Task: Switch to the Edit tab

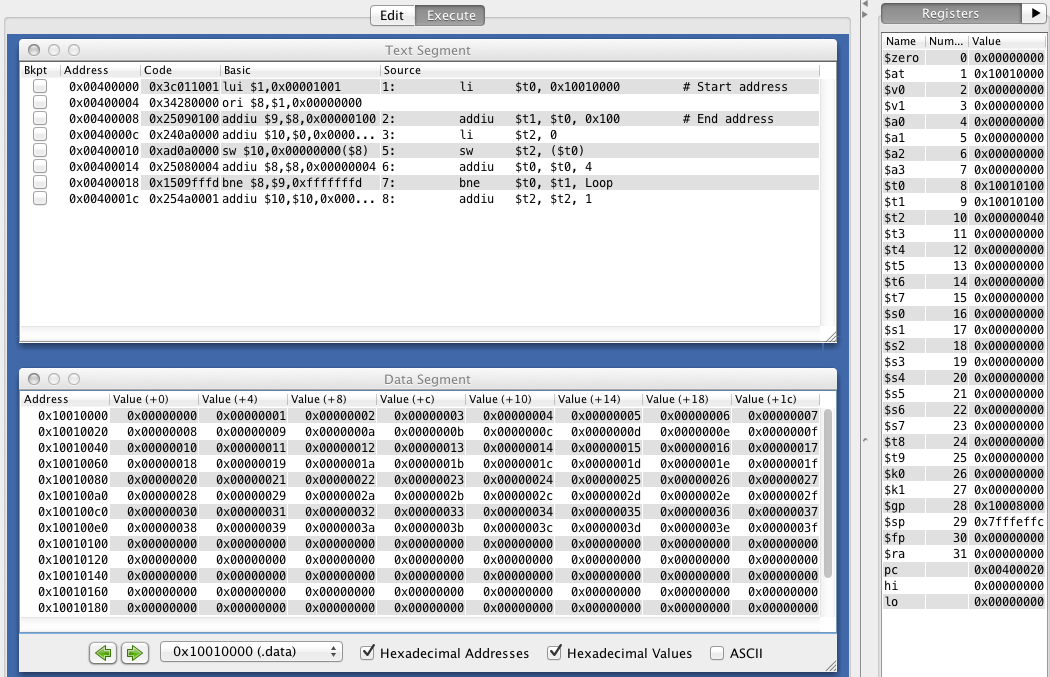Action: [392, 15]
